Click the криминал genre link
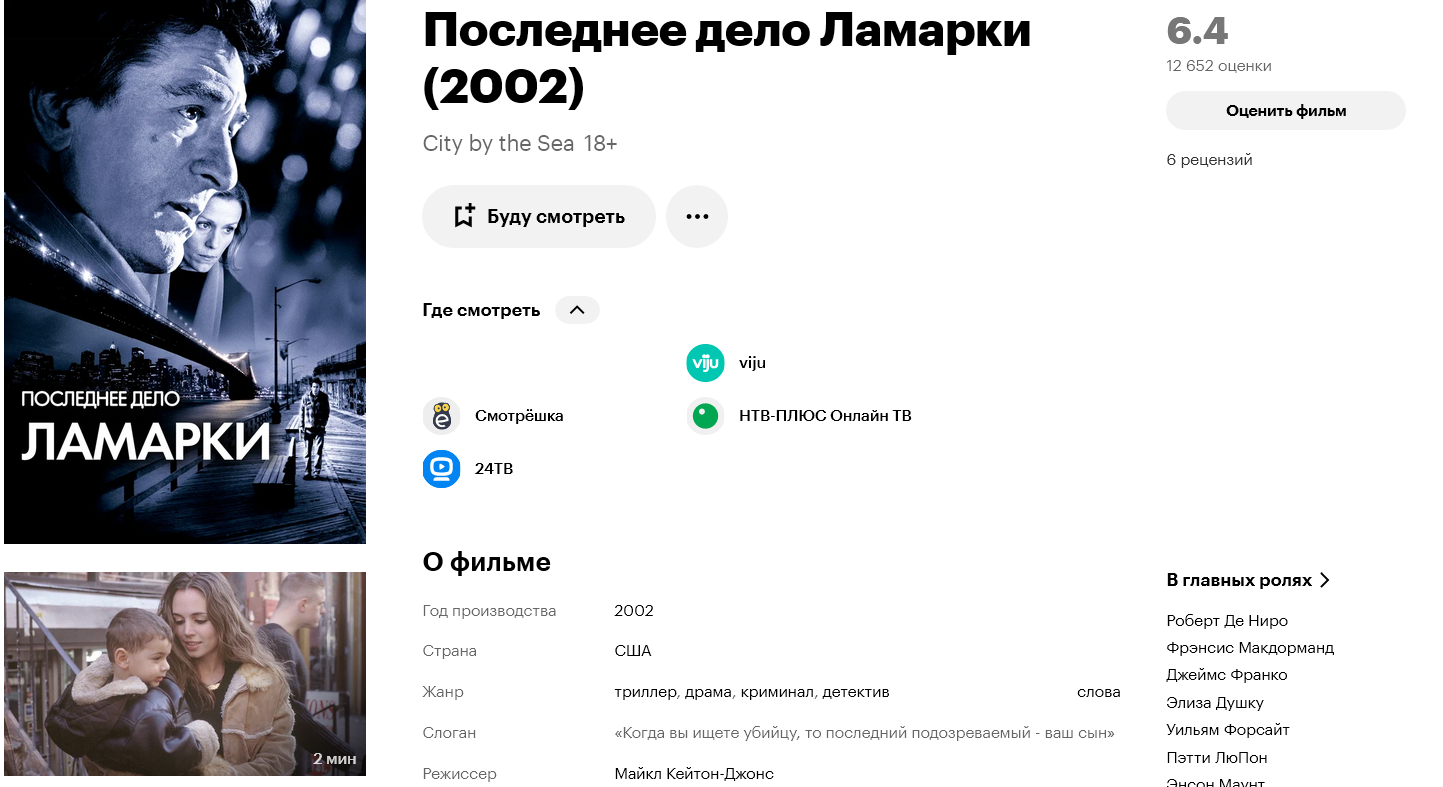This screenshot has width=1443, height=787. (x=776, y=692)
